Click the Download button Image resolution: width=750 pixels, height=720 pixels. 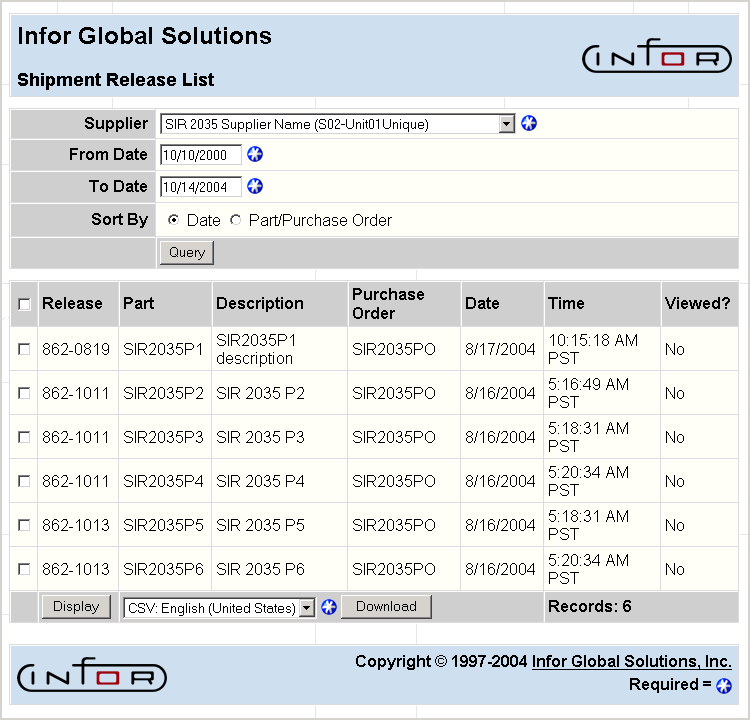point(386,606)
